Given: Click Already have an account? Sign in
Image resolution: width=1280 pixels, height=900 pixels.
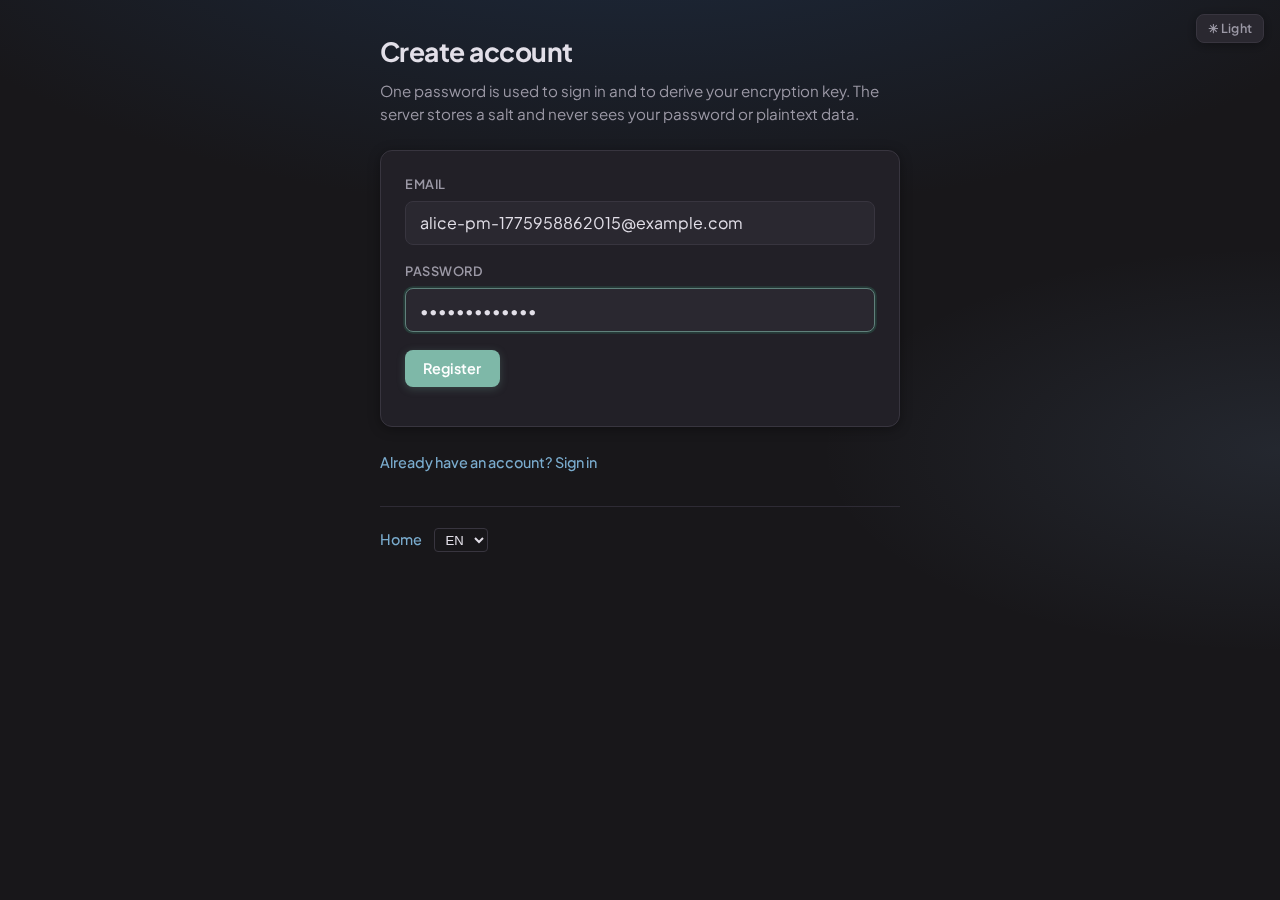Looking at the screenshot, I should pos(488,462).
